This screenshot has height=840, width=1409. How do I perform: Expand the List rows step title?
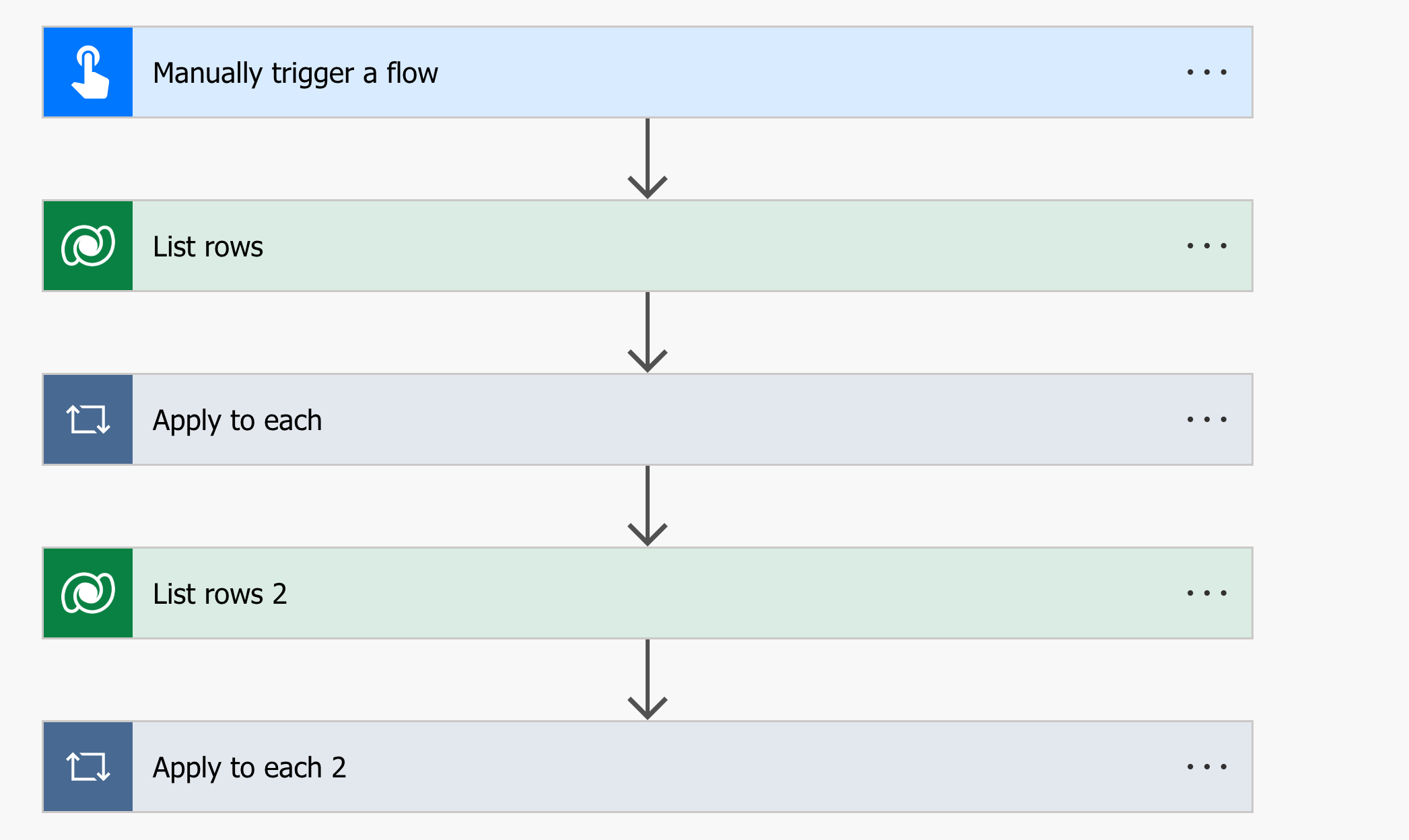[208, 246]
